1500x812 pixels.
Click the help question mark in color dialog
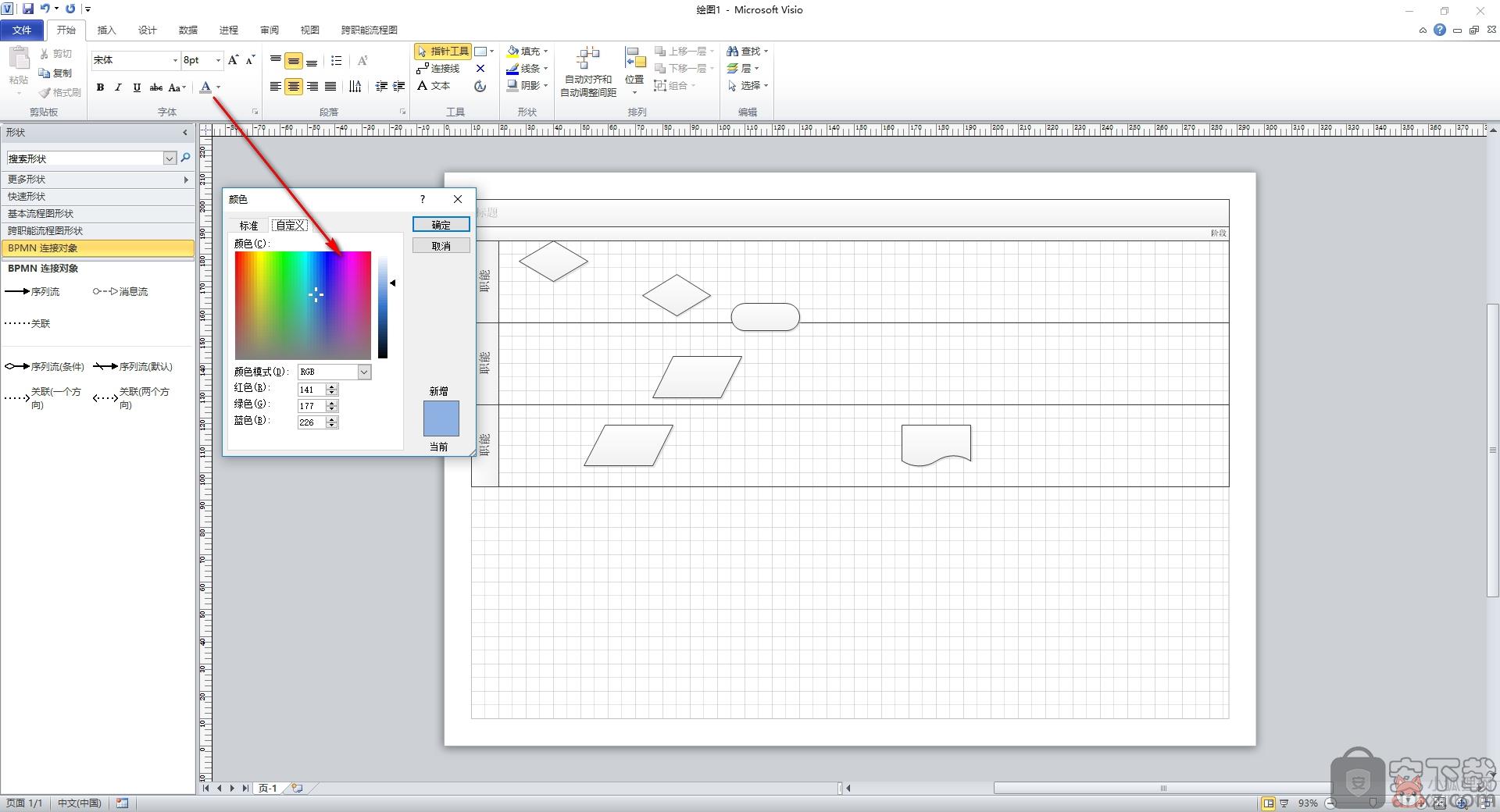[423, 199]
